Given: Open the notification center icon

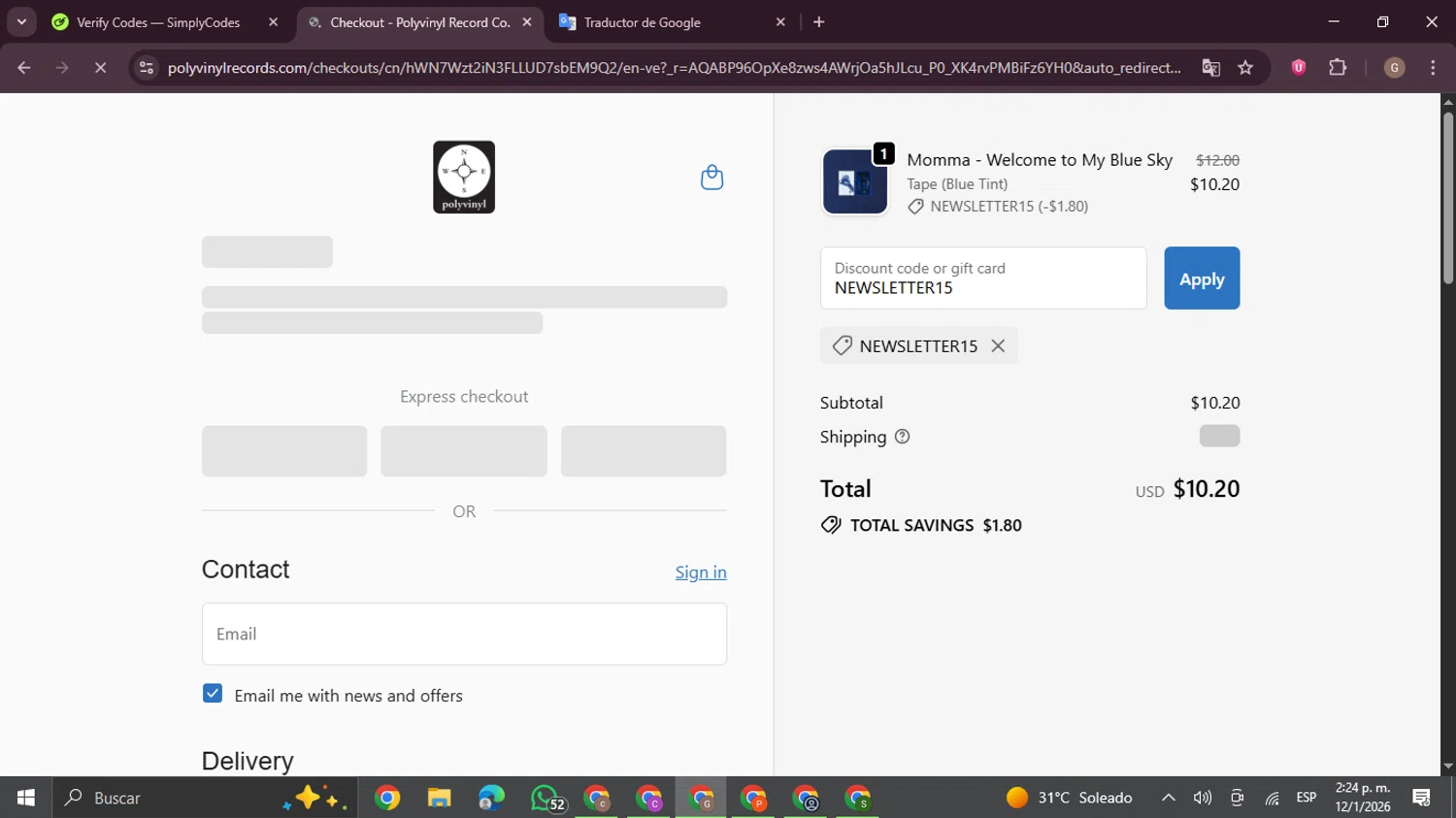Looking at the screenshot, I should 1422,798.
